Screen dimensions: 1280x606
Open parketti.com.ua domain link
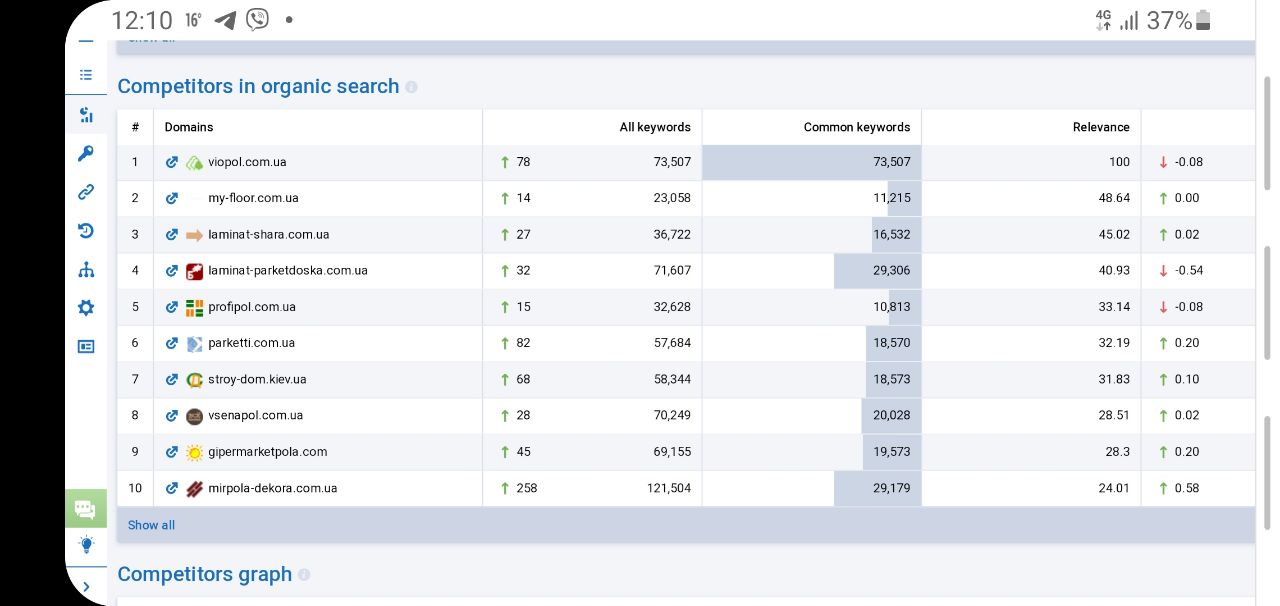pos(251,343)
